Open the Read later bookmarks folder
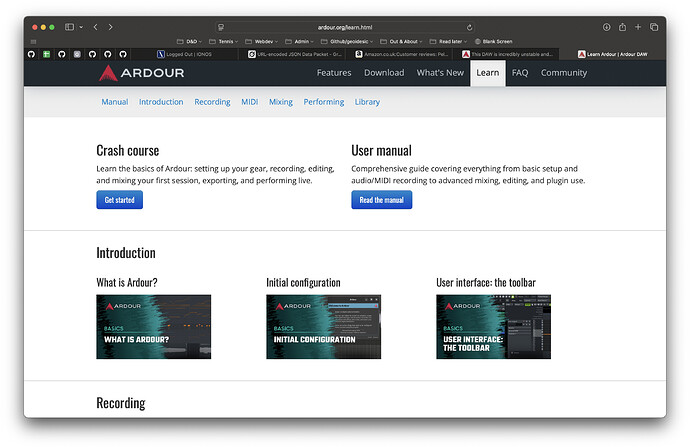The image size is (690, 448). click(x=452, y=41)
